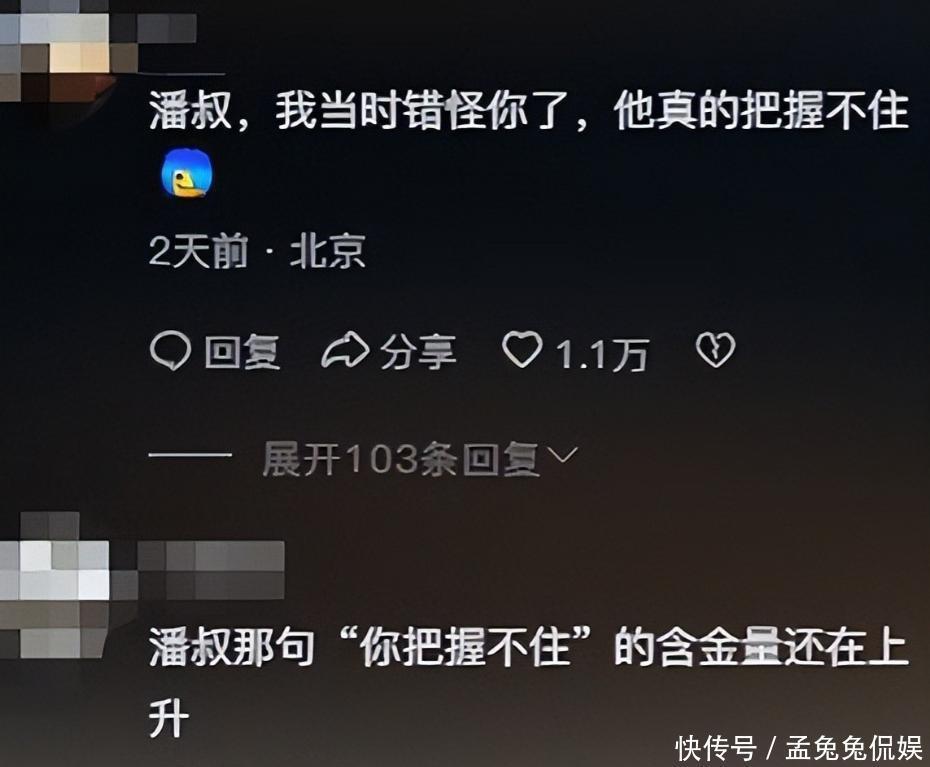Click the 分享 label to share

(x=418, y=351)
